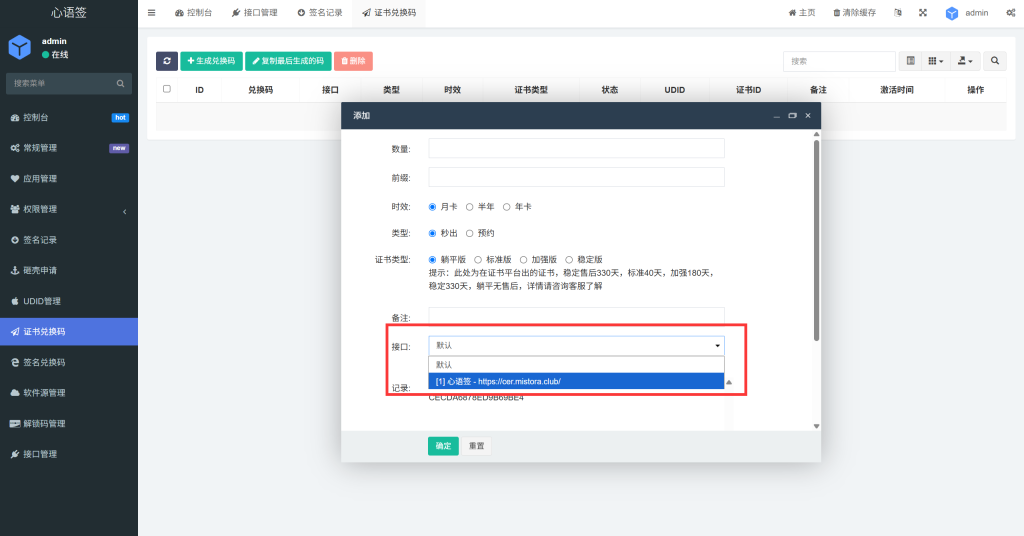Open the columns grid dropdown in toolbar
The width and height of the screenshot is (1024, 536).
(936, 61)
